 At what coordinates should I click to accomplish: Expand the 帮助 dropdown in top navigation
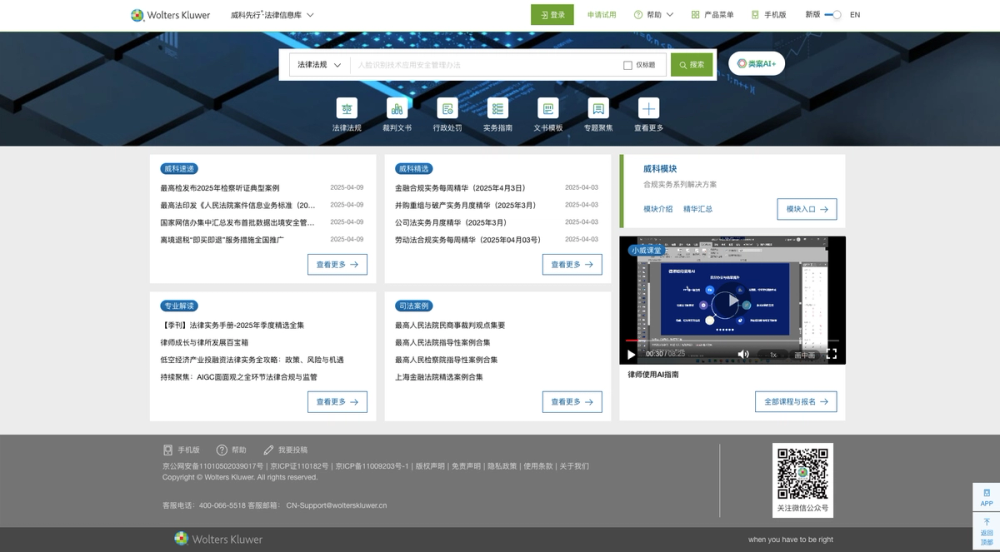point(654,15)
